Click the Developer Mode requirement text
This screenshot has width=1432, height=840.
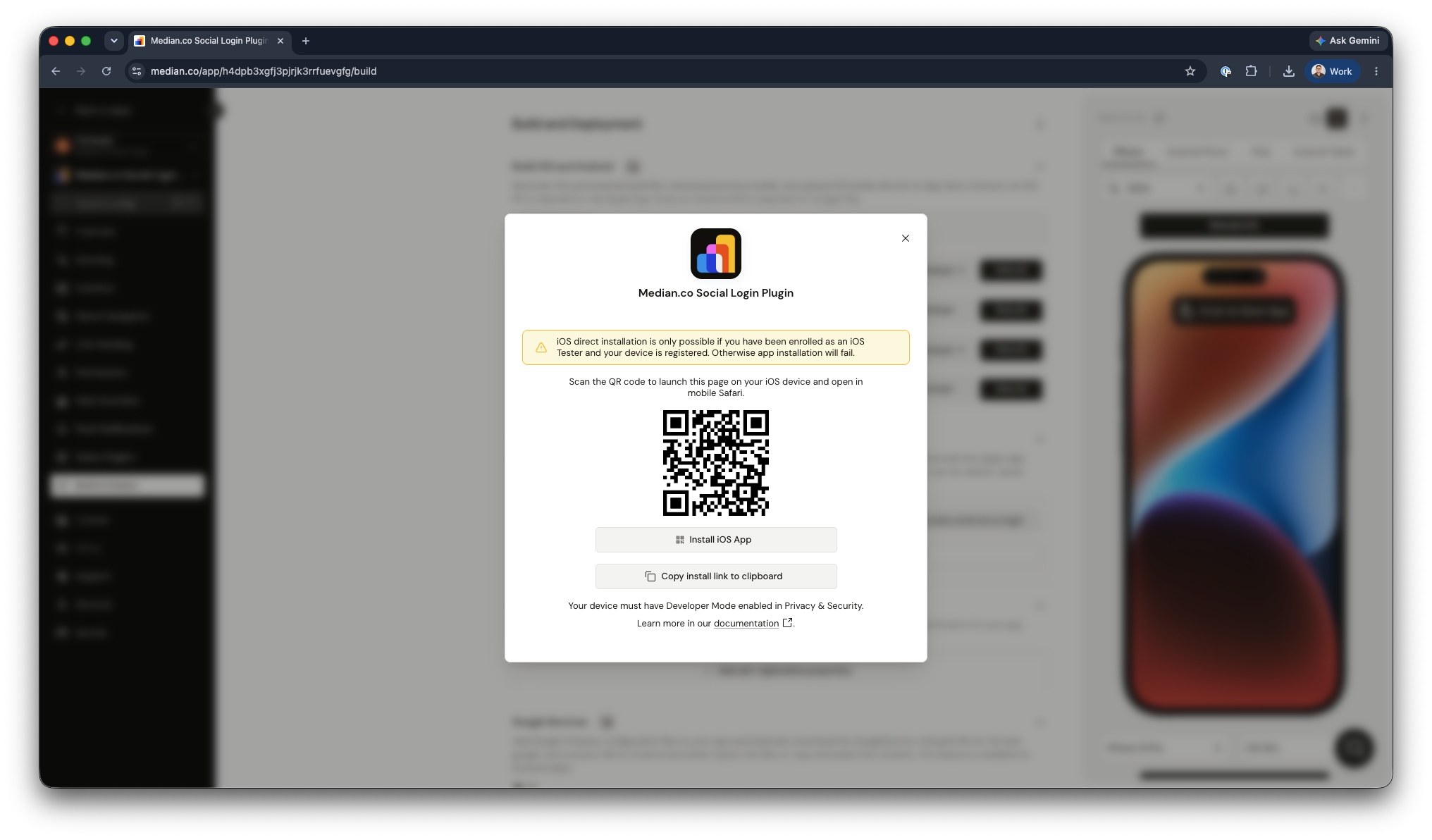click(716, 606)
